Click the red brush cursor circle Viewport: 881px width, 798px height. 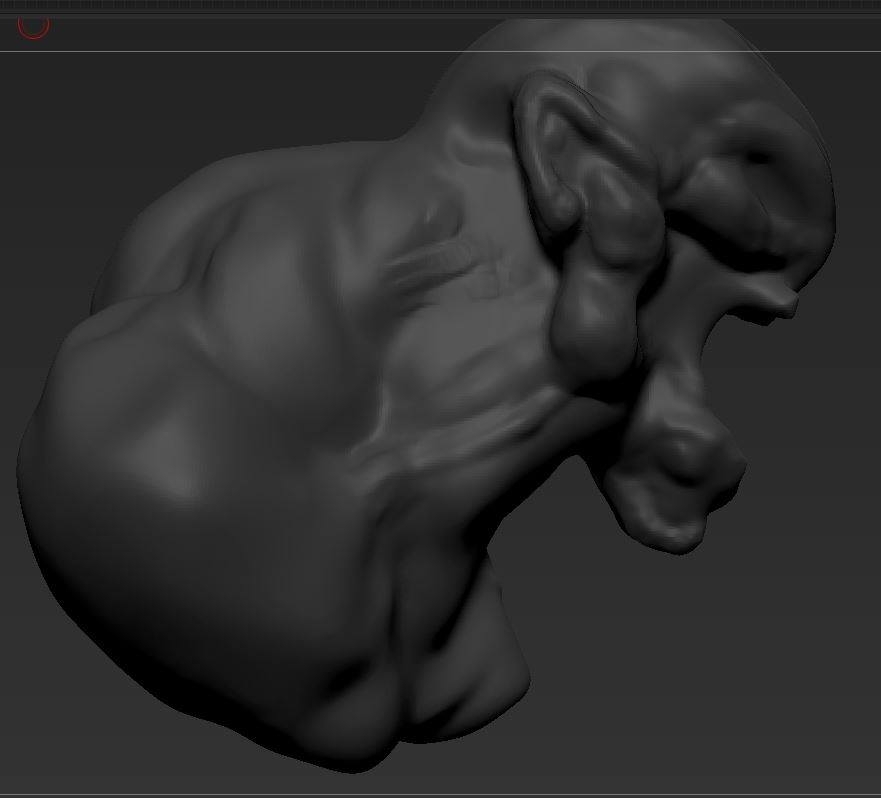point(34,27)
